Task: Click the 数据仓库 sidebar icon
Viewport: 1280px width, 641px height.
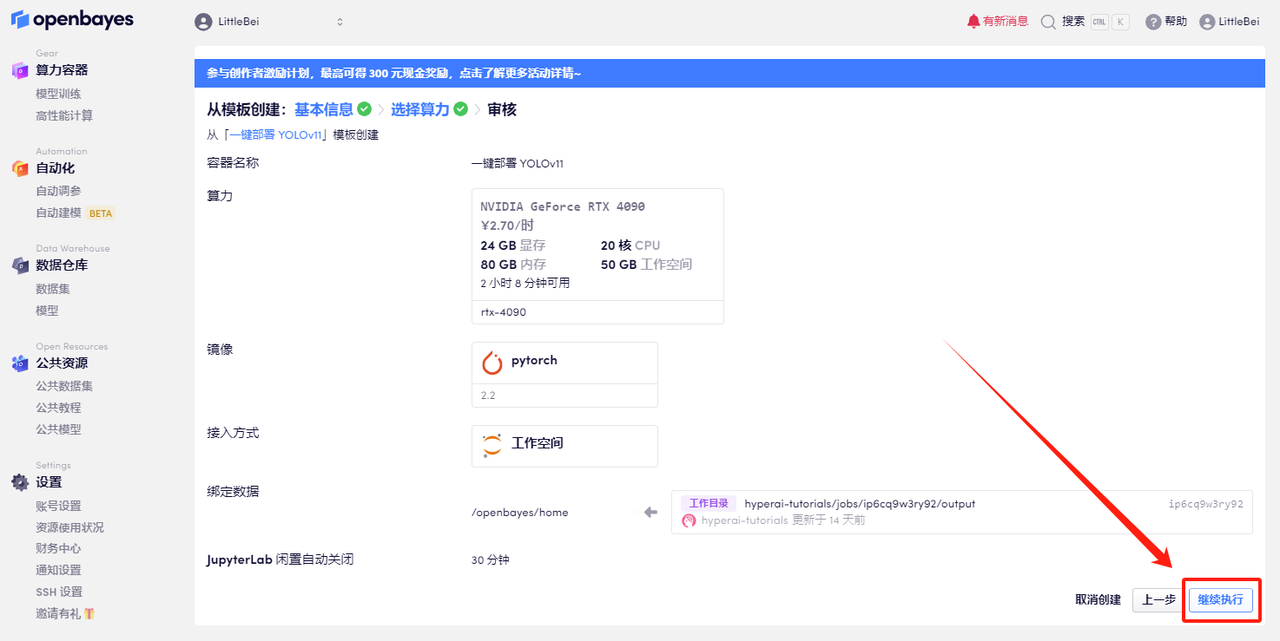Action: pos(20,265)
